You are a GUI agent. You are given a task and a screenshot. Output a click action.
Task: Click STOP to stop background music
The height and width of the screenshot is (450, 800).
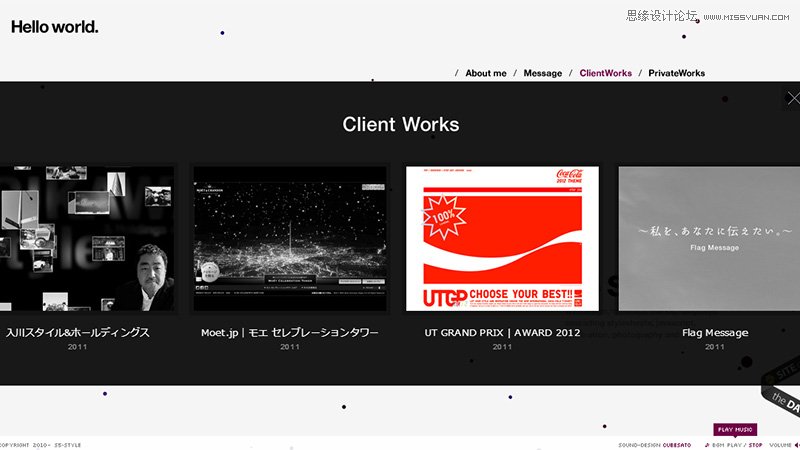point(755,445)
